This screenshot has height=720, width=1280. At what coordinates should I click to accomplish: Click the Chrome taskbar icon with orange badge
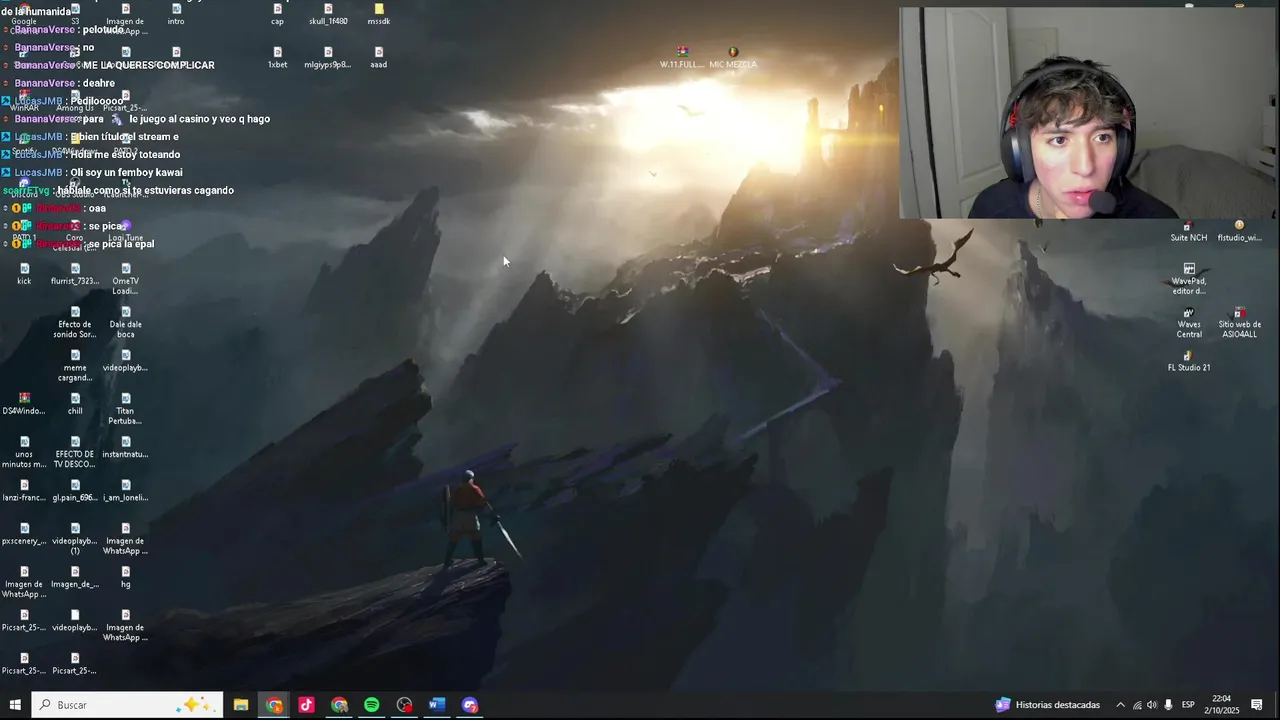(x=274, y=705)
